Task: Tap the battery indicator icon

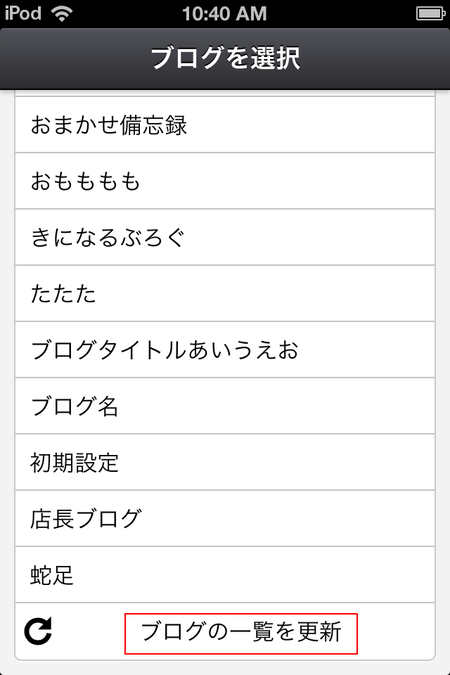Action: pyautogui.click(x=430, y=13)
